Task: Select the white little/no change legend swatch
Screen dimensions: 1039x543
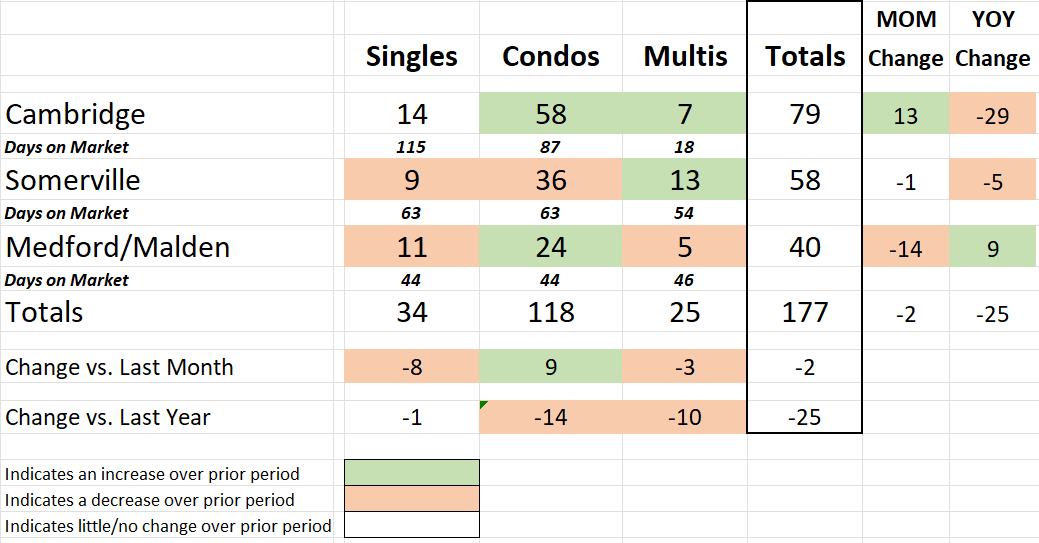Action: pos(411,525)
